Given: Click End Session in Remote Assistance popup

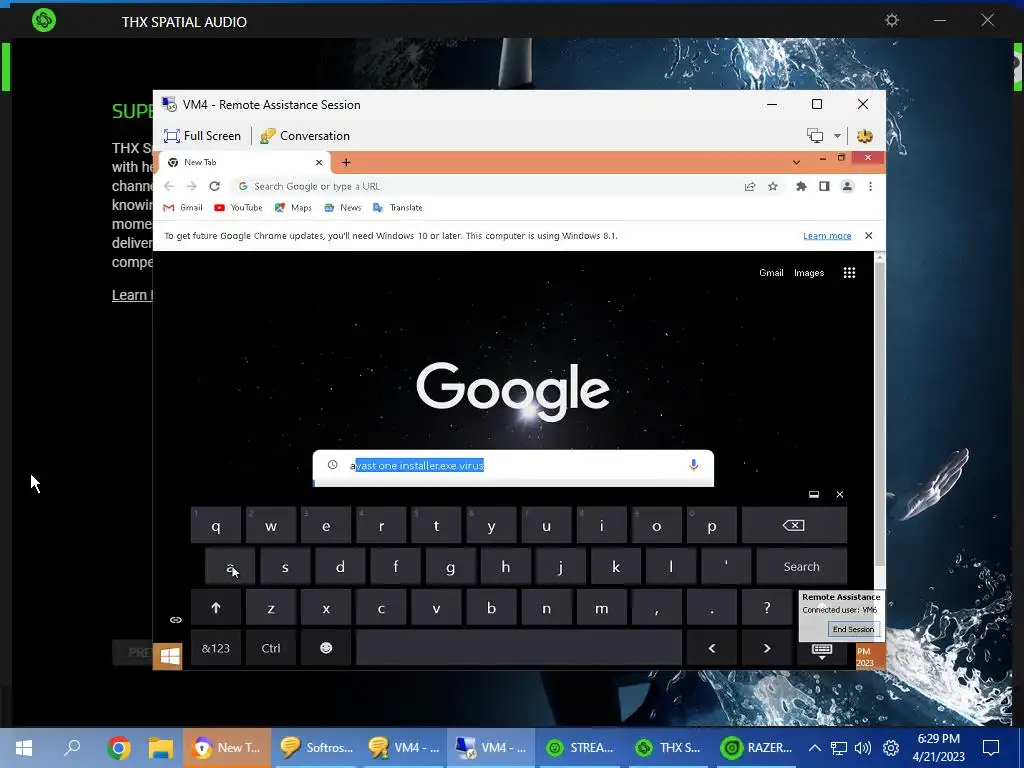Looking at the screenshot, I should click(853, 630).
